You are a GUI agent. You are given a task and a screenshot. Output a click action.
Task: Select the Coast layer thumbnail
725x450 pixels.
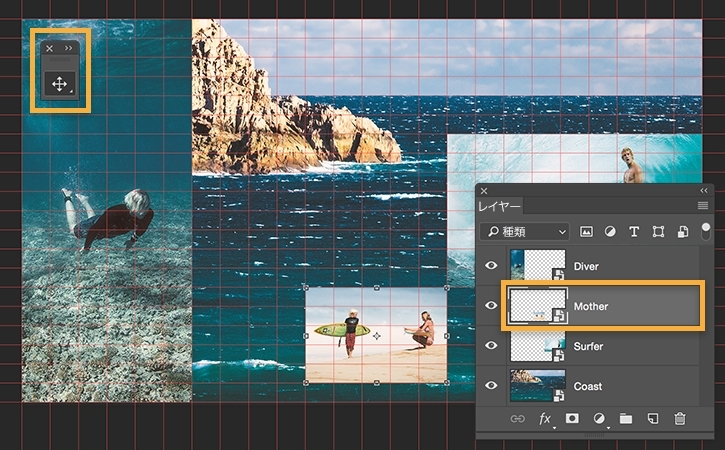(x=538, y=385)
